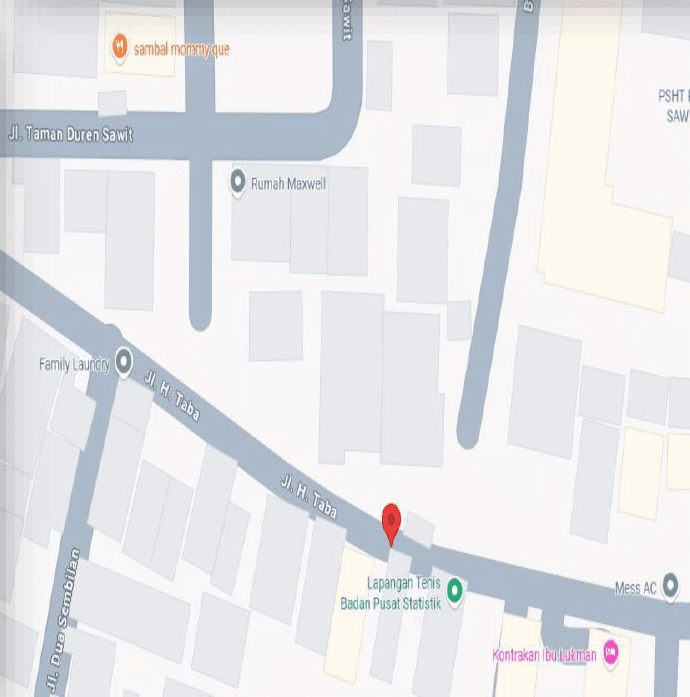
Task: Click the Jl. Taman Duren Sawit street label
Action: click(71, 134)
